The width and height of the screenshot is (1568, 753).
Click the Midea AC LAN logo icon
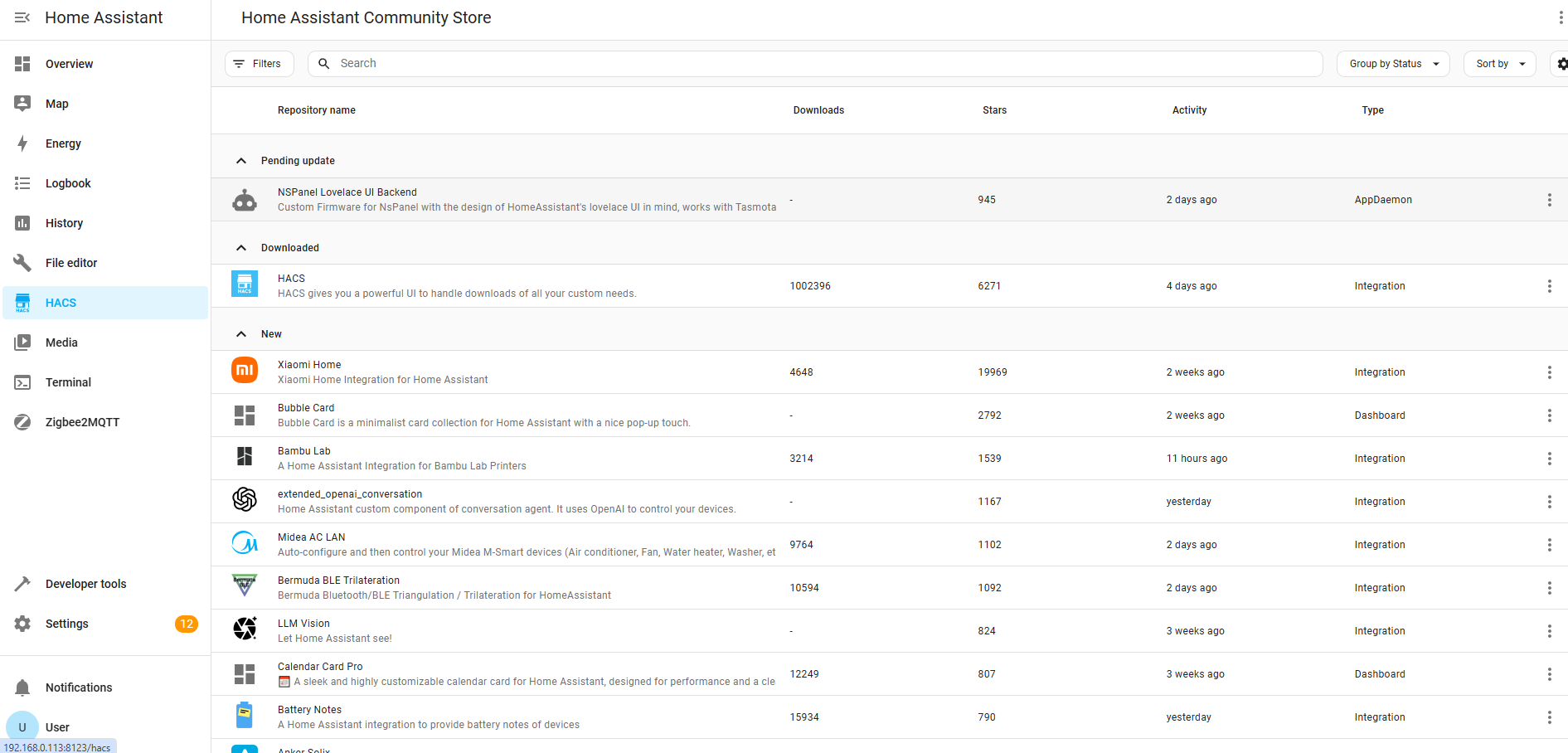(245, 542)
